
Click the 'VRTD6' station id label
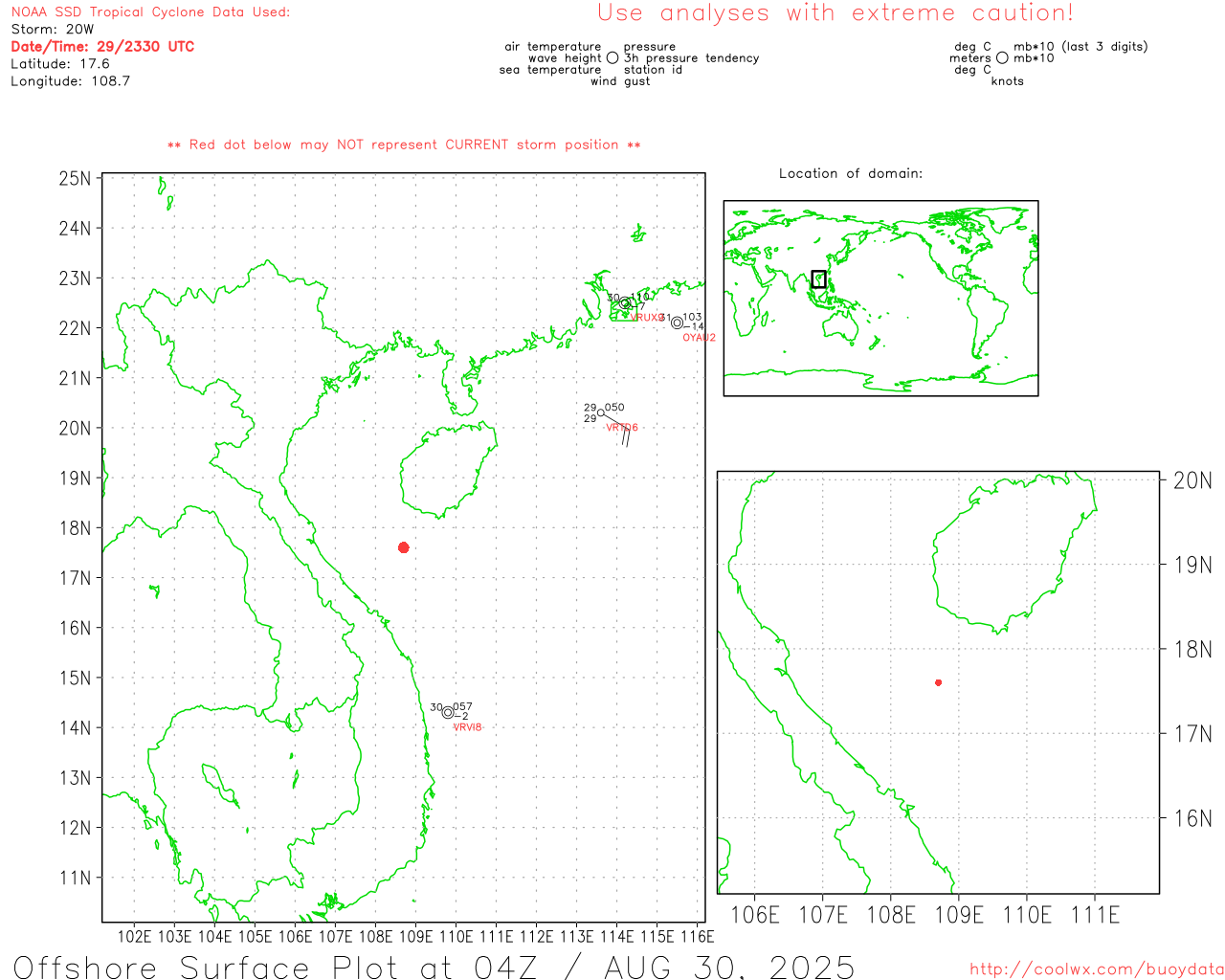pyautogui.click(x=622, y=428)
